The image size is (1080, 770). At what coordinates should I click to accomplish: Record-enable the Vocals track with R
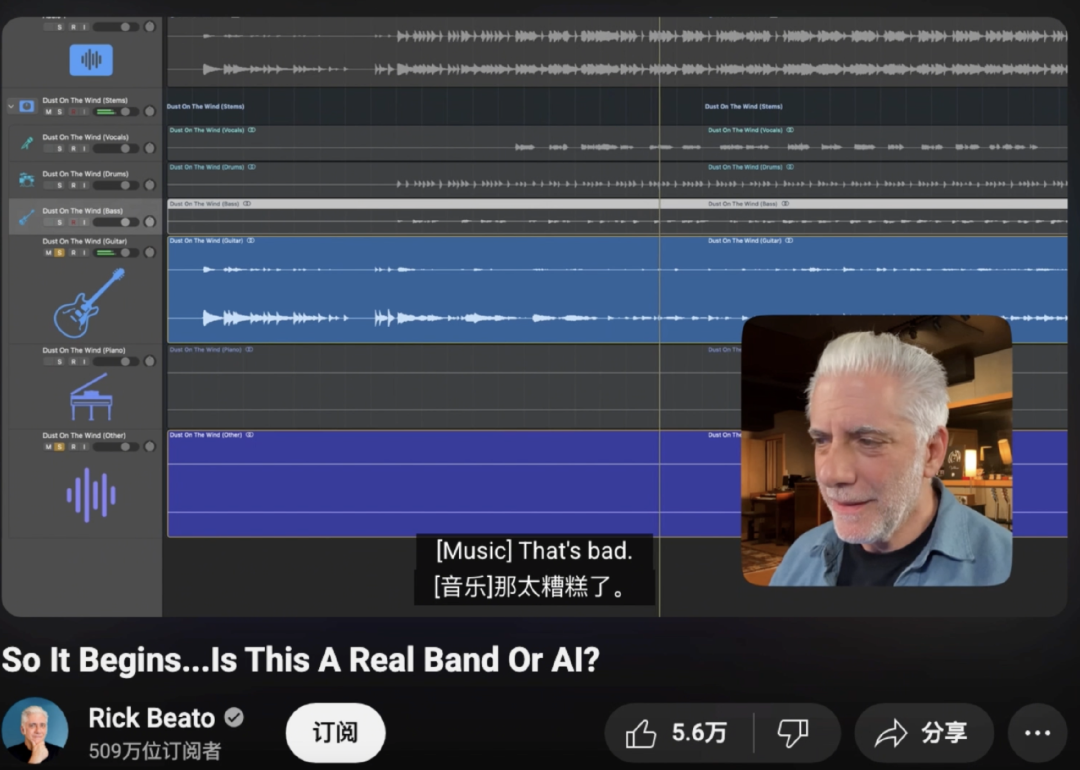[x=74, y=149]
